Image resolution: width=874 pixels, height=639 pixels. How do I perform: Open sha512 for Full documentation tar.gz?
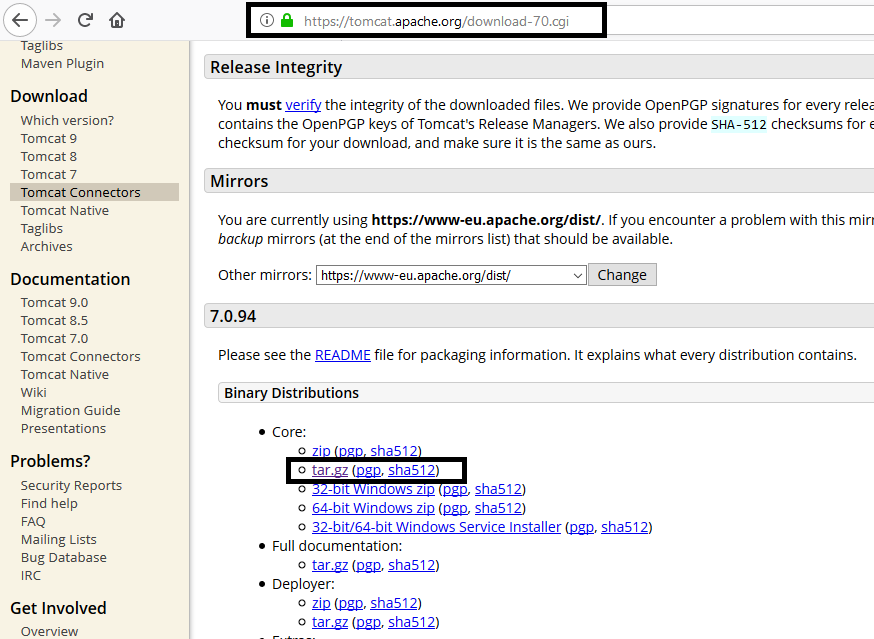[412, 565]
